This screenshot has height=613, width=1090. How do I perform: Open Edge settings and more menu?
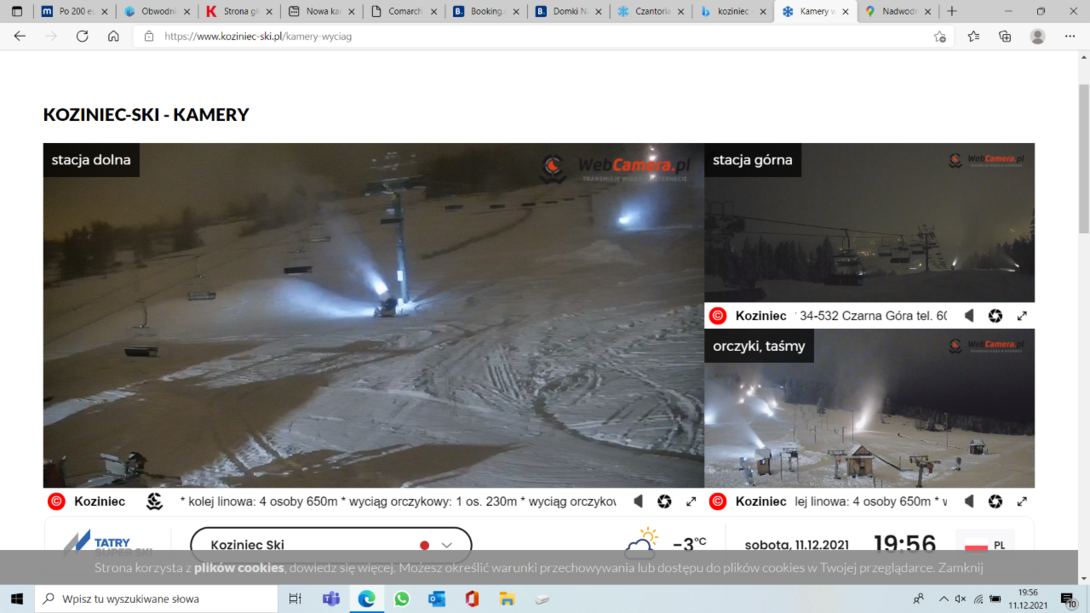1070,36
